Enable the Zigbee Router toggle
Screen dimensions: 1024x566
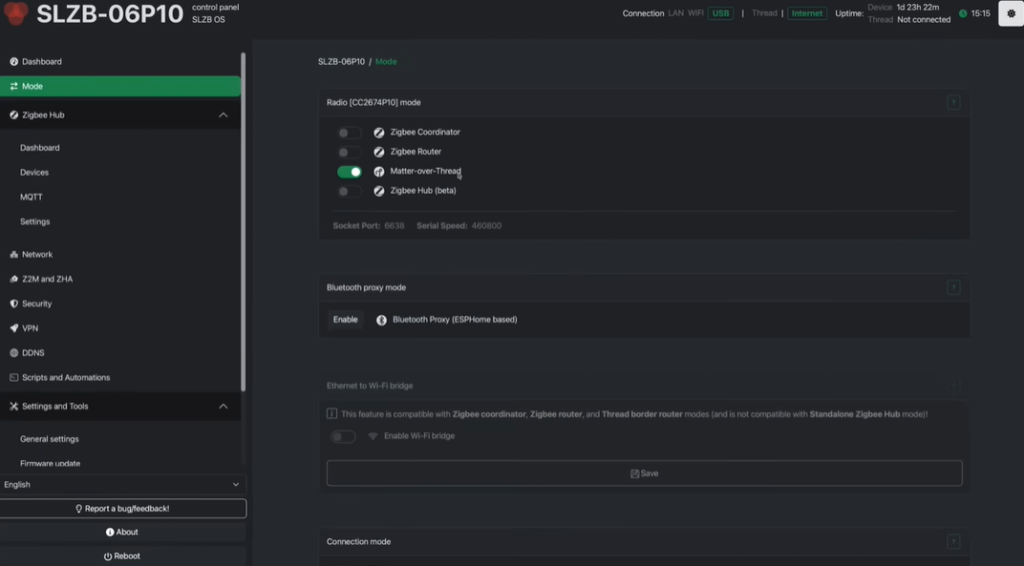click(x=349, y=152)
